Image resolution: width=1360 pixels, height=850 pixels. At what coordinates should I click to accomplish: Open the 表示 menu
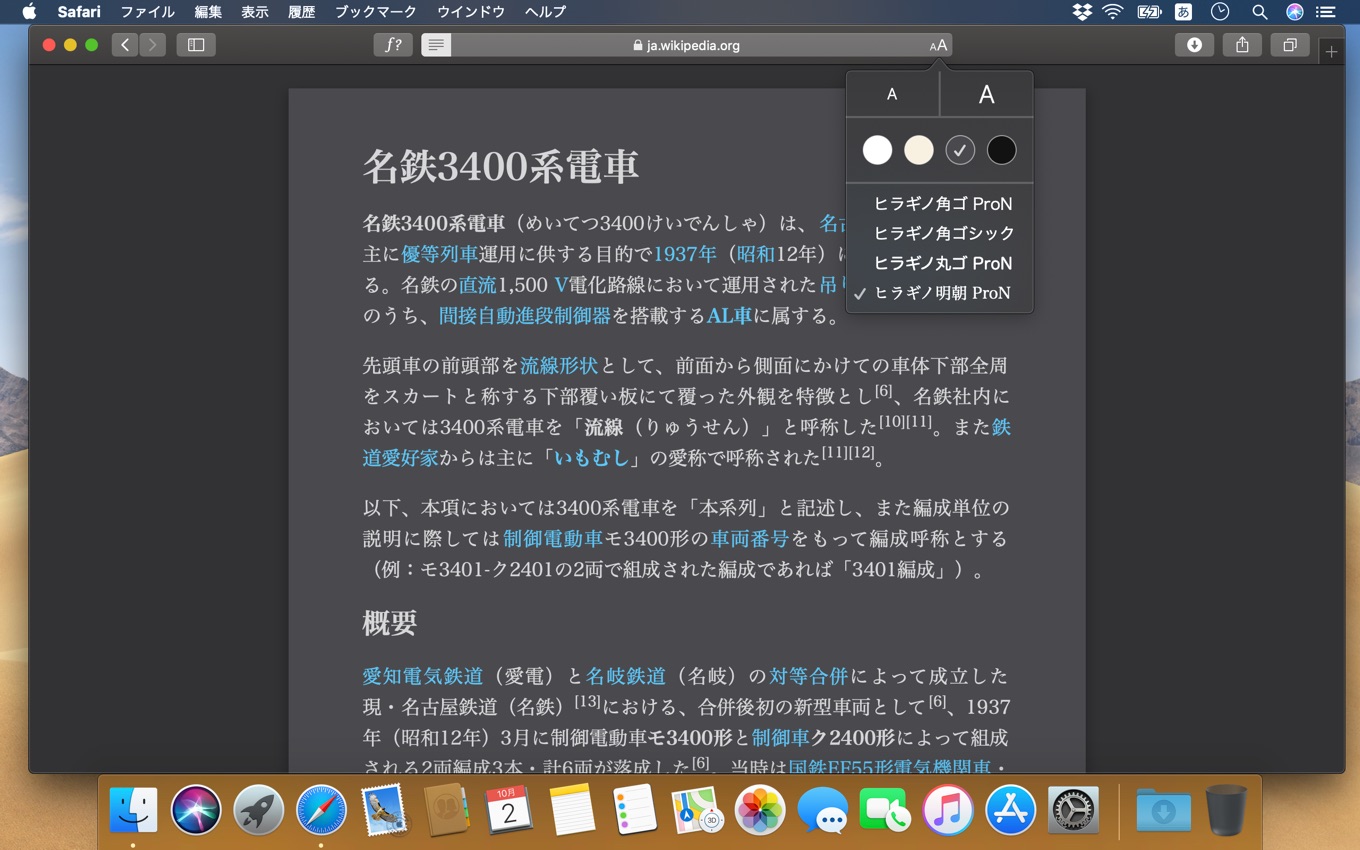(255, 12)
